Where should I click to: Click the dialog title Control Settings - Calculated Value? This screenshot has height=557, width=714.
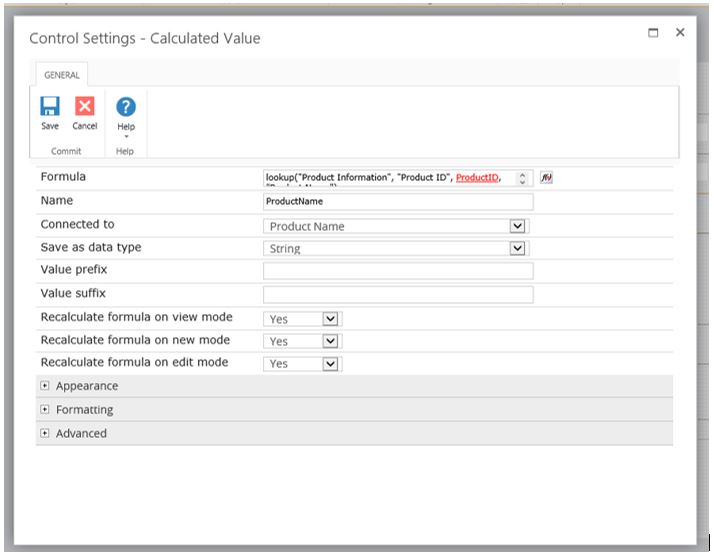(145, 38)
